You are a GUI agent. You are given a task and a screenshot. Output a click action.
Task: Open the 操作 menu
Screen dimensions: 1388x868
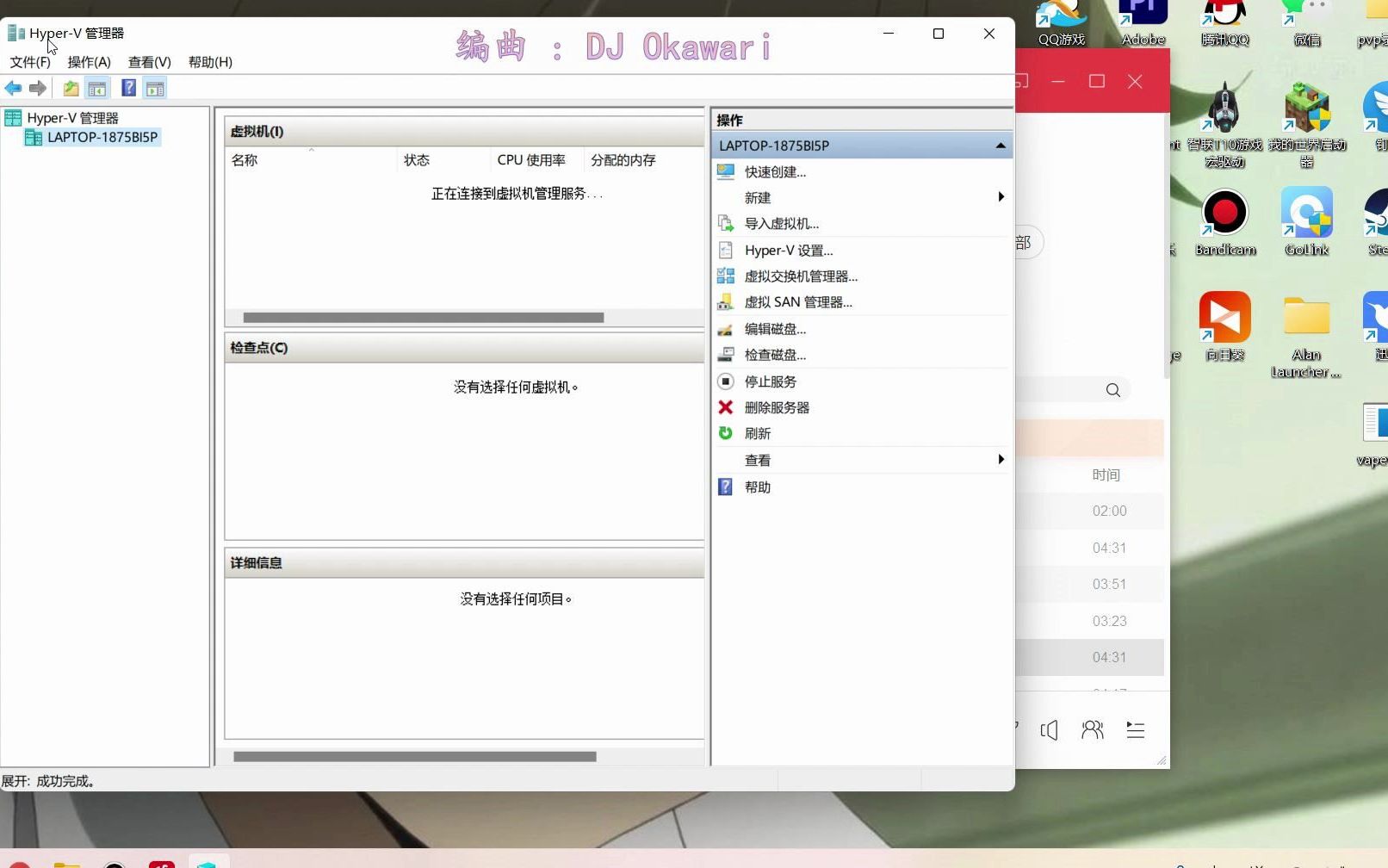[87, 61]
